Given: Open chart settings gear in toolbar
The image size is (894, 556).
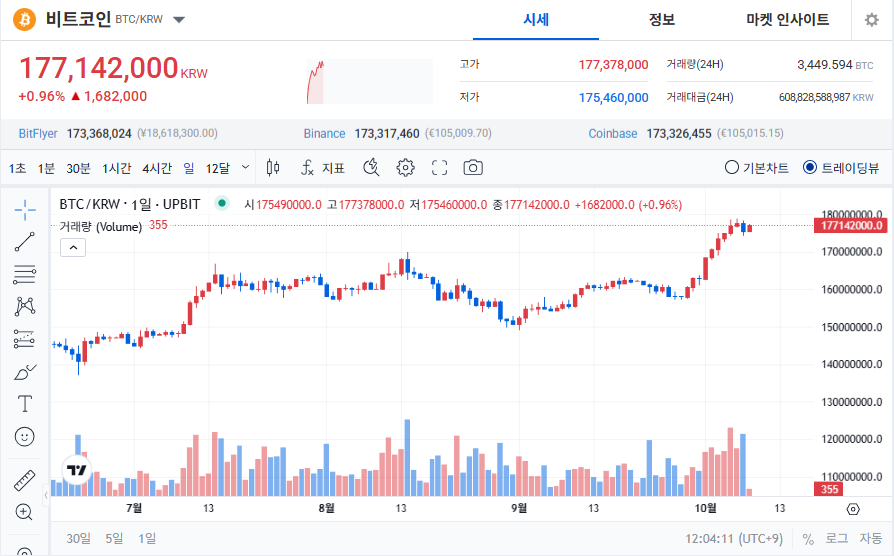Looking at the screenshot, I should coord(405,168).
